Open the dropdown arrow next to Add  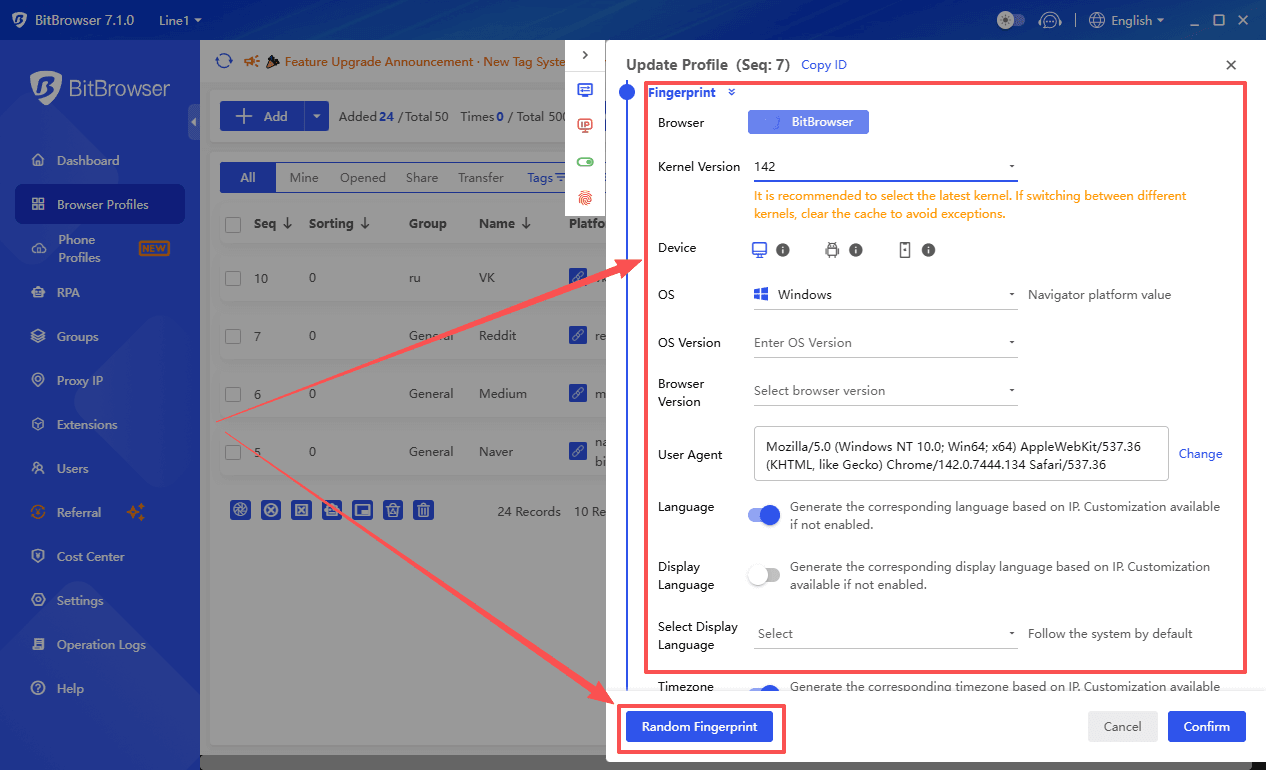coord(317,116)
